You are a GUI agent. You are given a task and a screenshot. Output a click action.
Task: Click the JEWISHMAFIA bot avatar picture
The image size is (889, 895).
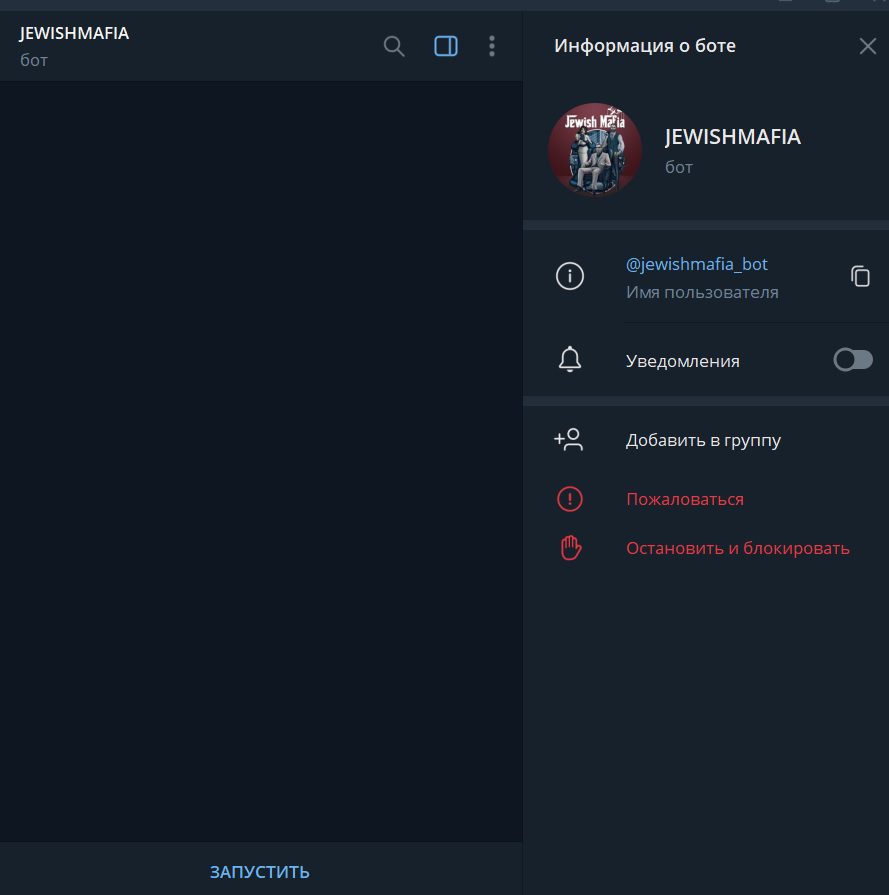595,149
